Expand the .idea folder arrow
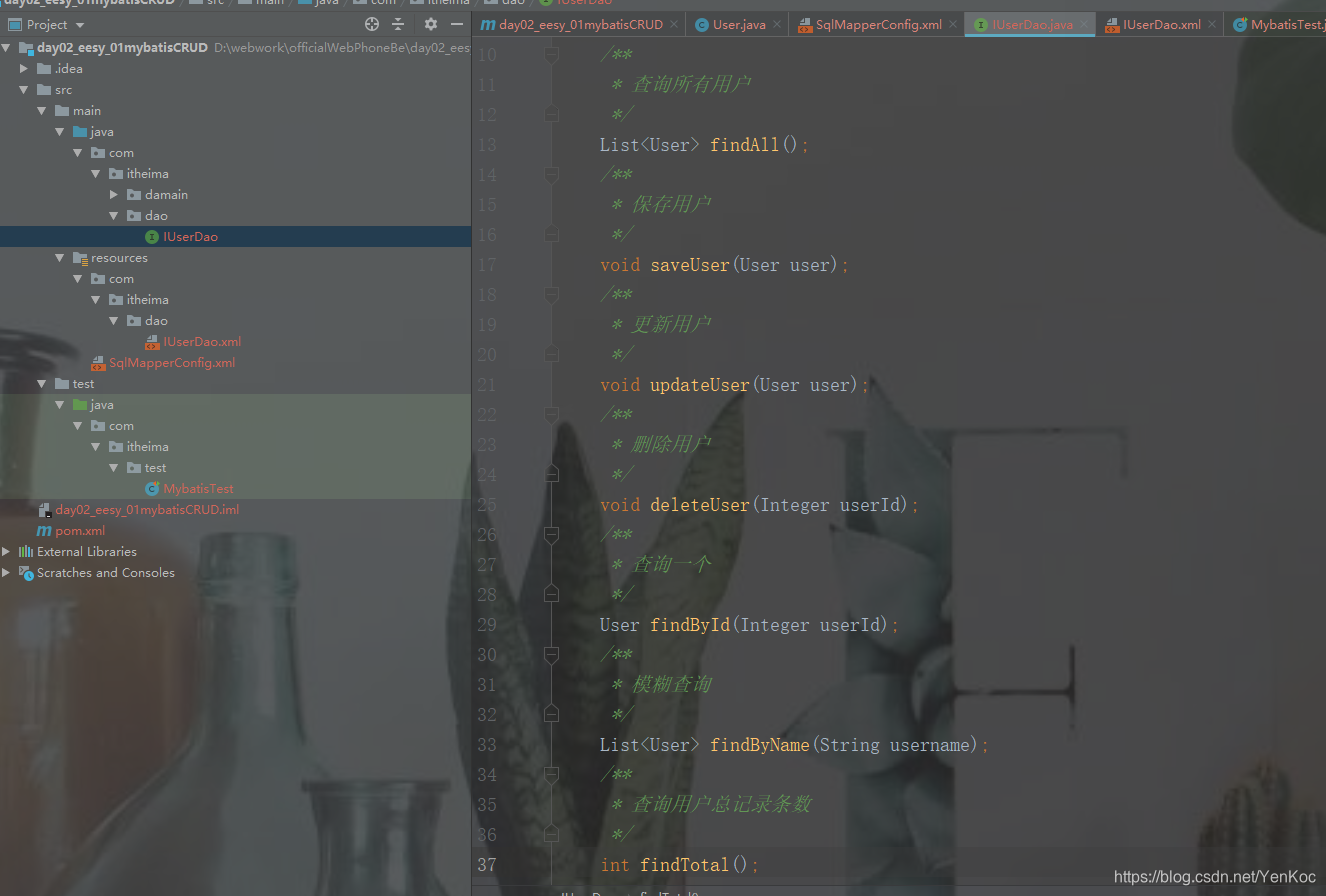Viewport: 1326px width, 896px height. (26, 69)
